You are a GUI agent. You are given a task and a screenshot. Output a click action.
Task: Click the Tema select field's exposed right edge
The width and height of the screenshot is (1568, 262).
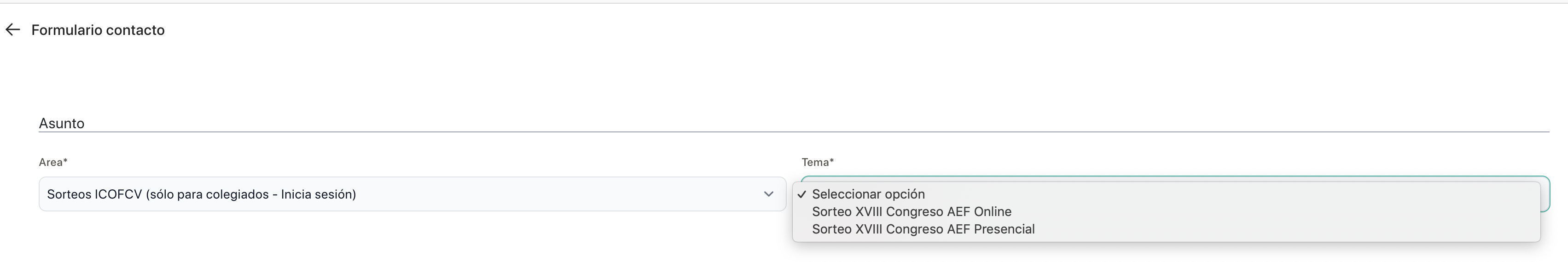point(1545,194)
